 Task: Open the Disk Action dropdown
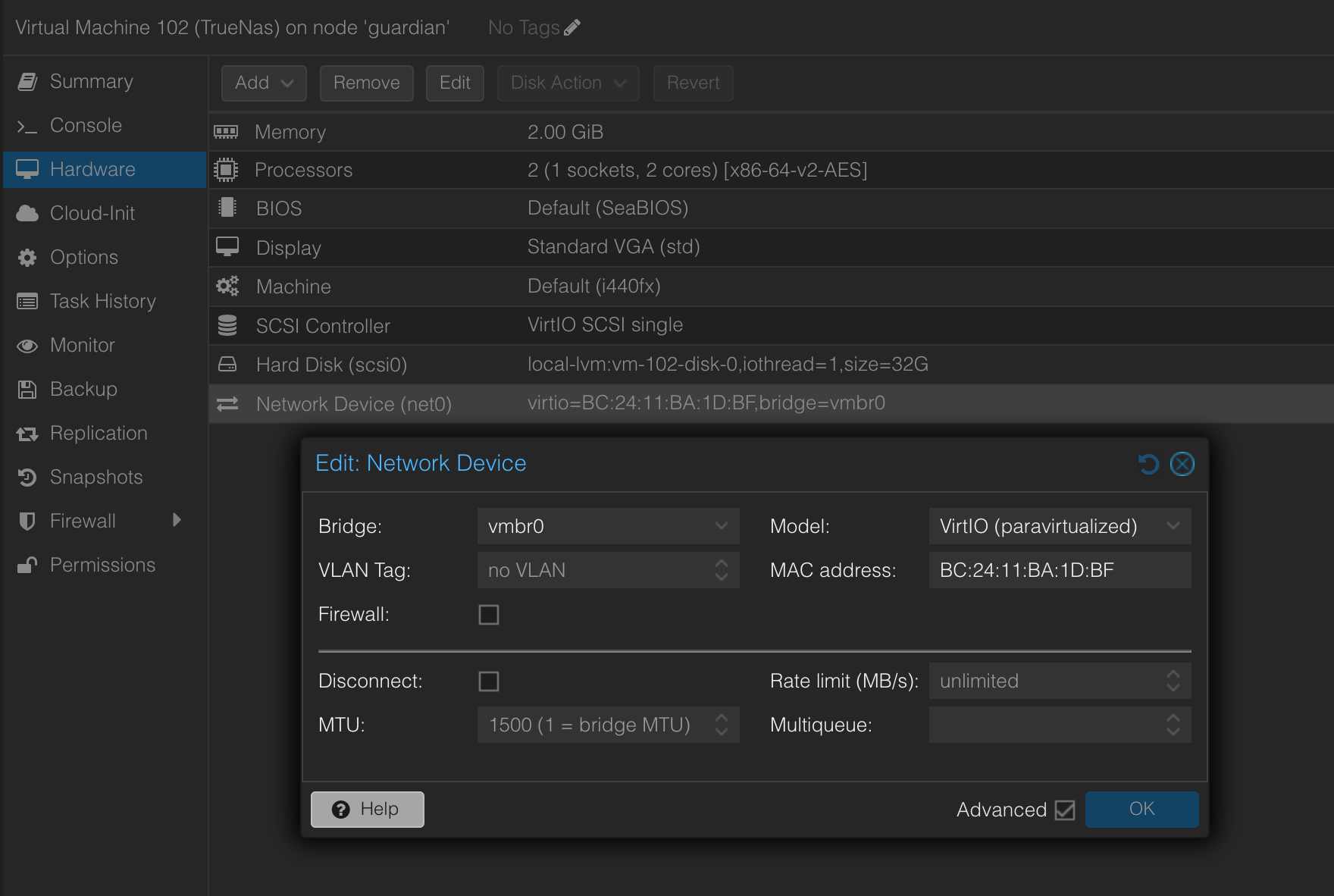click(x=568, y=83)
